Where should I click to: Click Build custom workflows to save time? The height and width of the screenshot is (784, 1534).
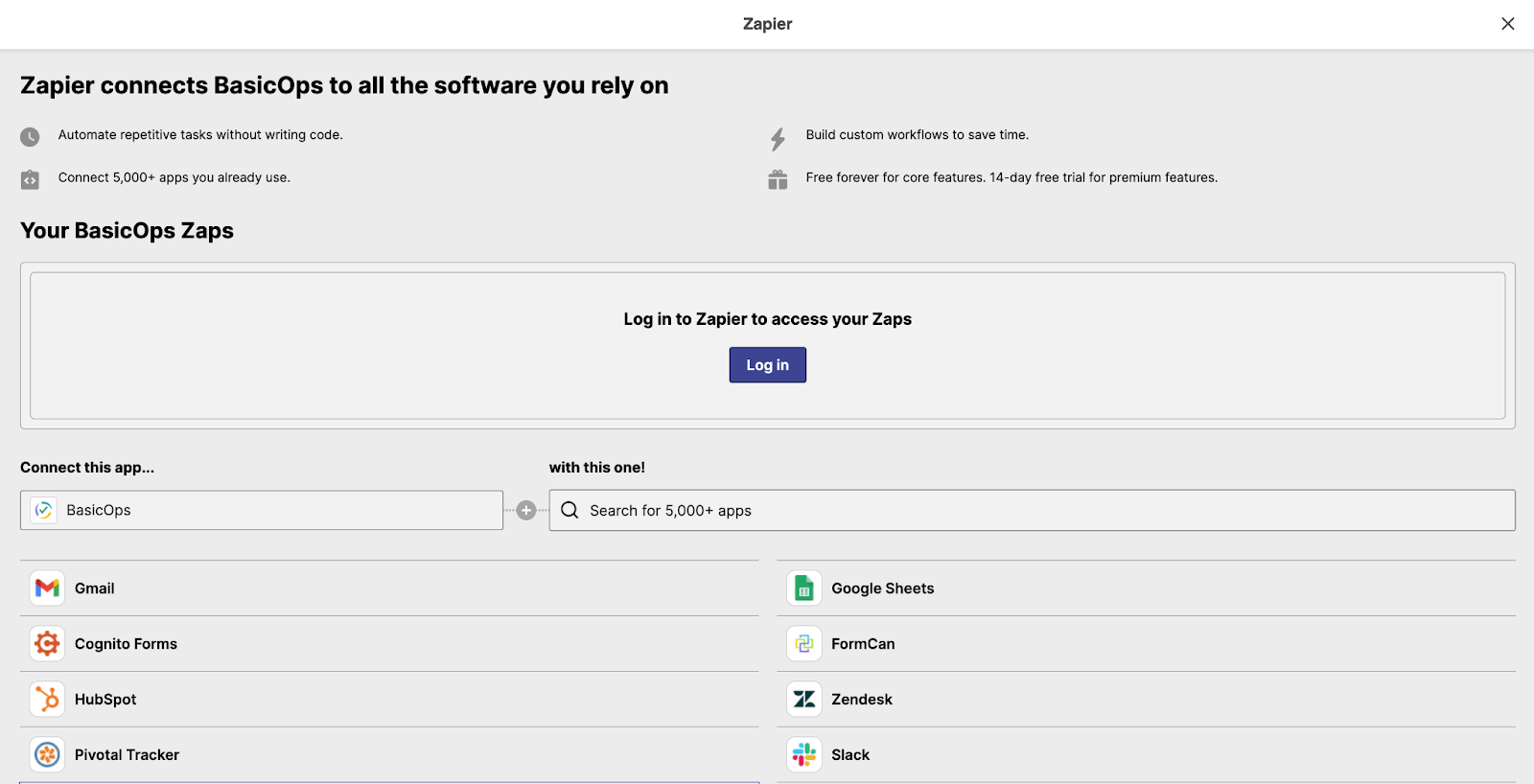918,135
